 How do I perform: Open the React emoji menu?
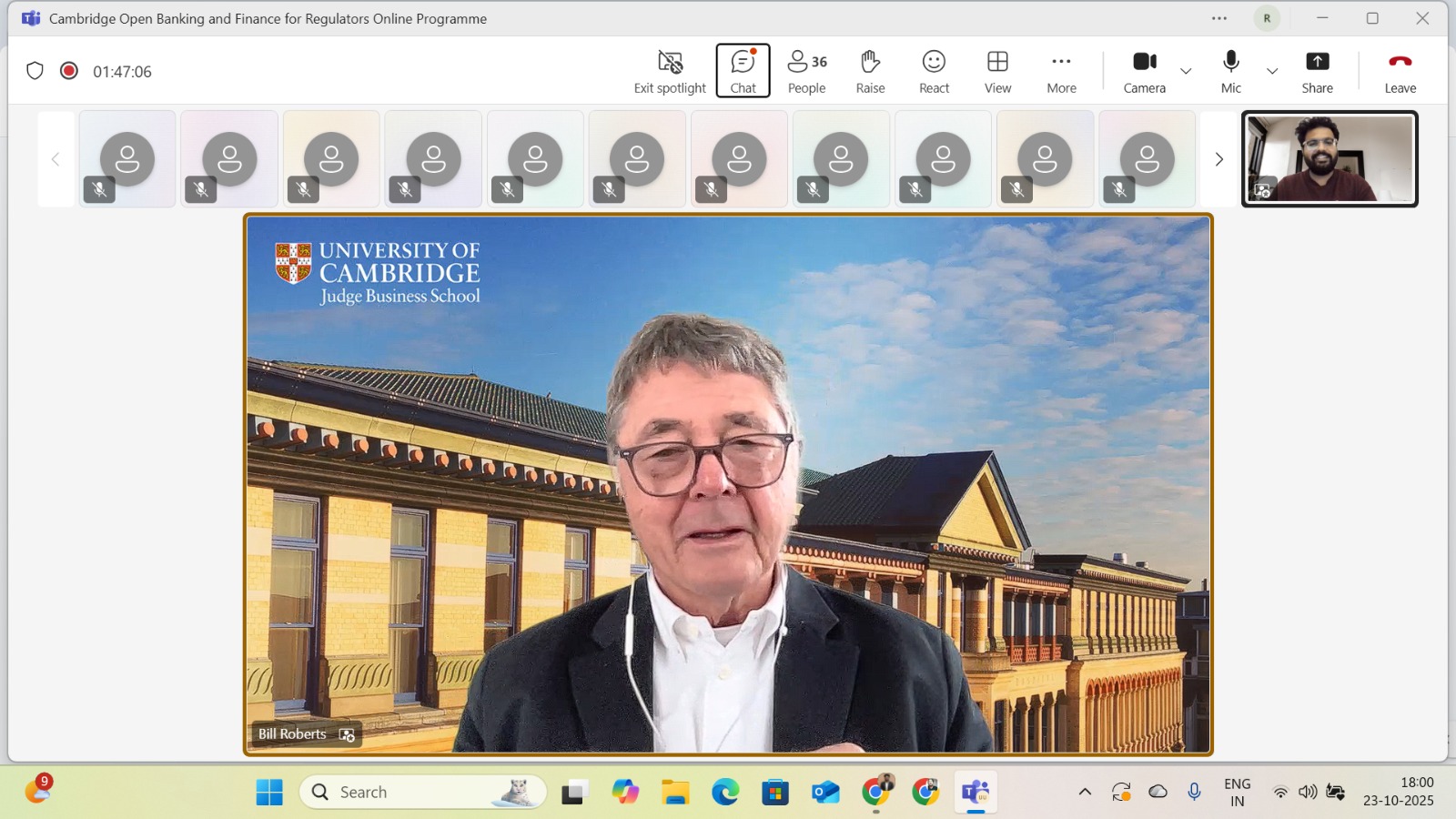pos(934,71)
